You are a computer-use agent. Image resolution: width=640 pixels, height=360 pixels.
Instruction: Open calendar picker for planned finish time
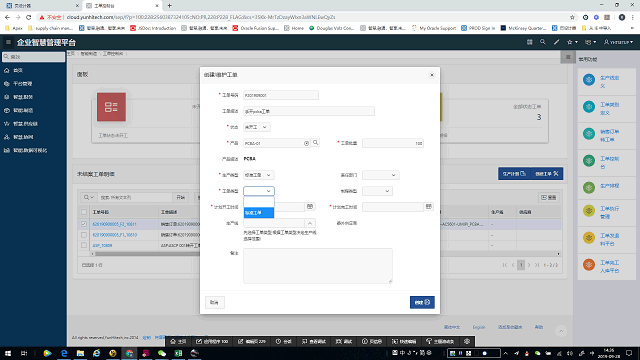point(428,207)
